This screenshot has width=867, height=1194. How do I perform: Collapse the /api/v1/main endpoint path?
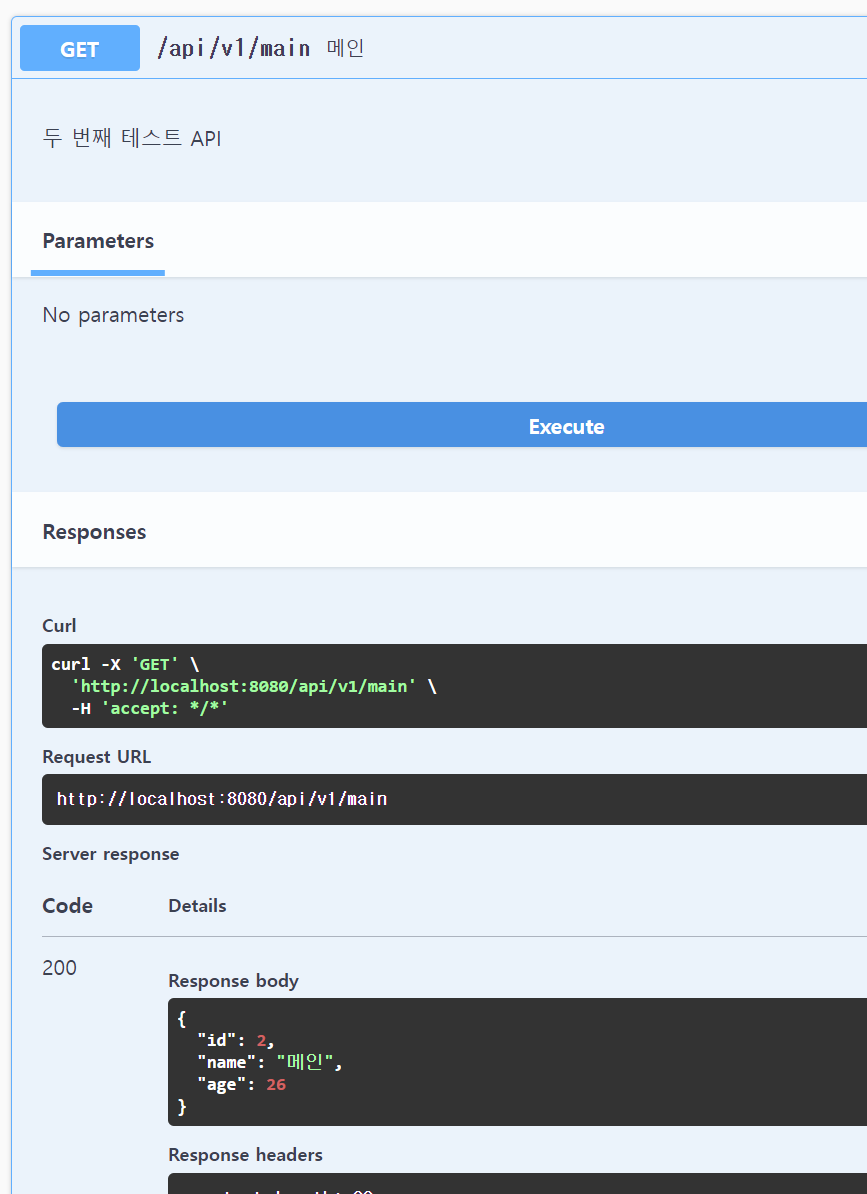(234, 48)
